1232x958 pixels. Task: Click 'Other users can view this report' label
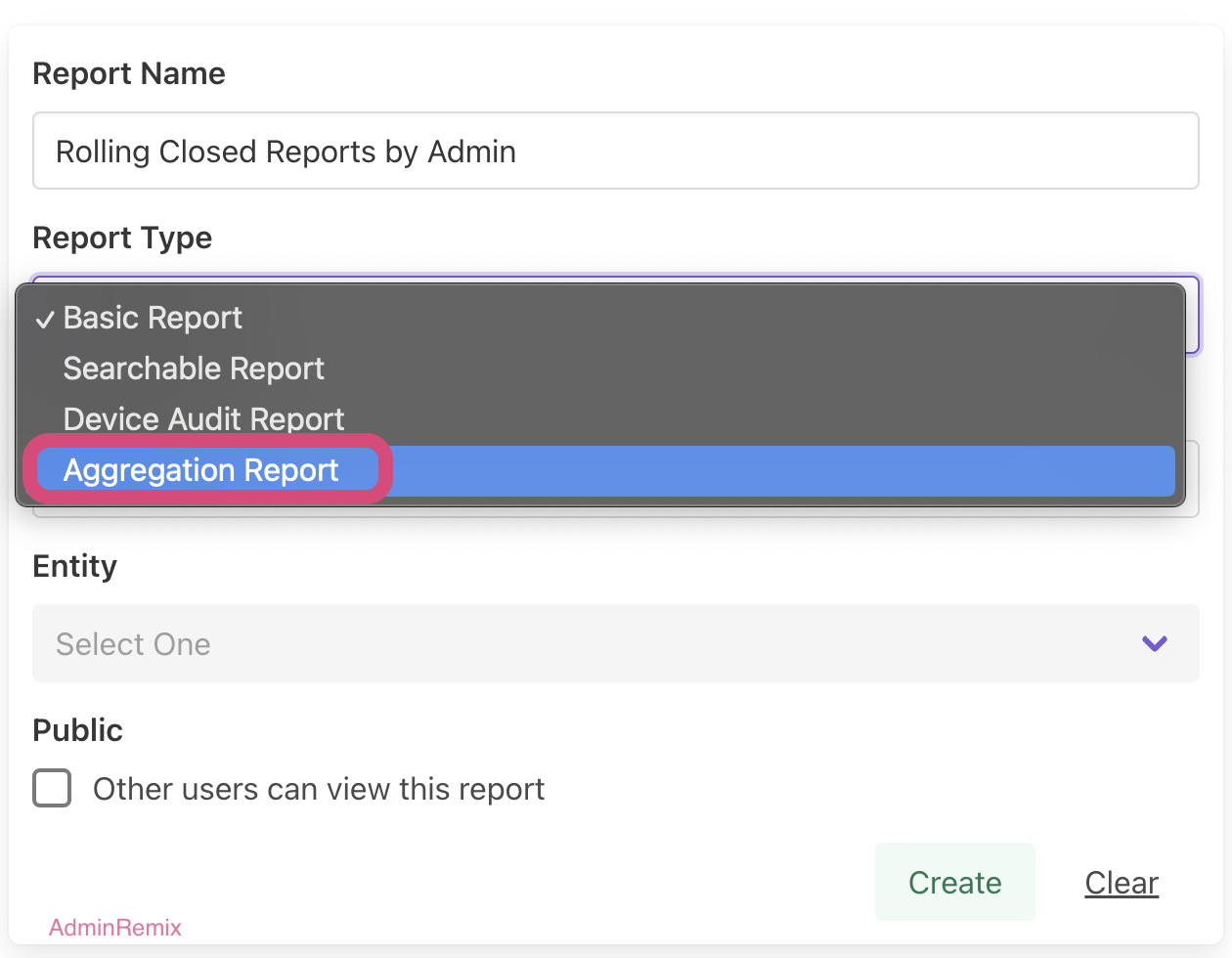(x=318, y=789)
